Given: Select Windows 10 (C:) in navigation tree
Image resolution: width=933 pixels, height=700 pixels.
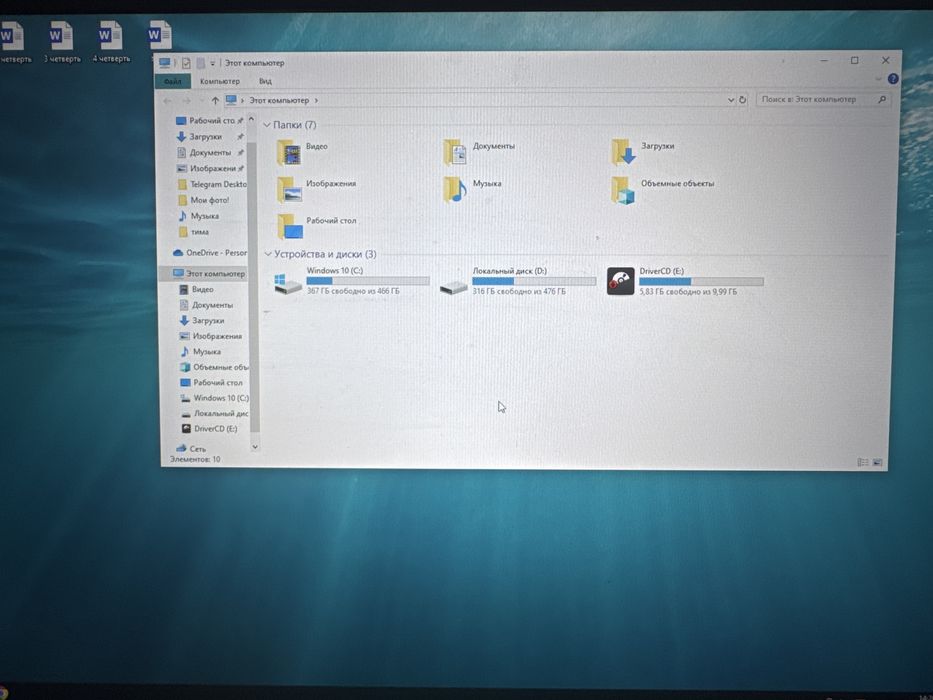Looking at the screenshot, I should point(214,398).
